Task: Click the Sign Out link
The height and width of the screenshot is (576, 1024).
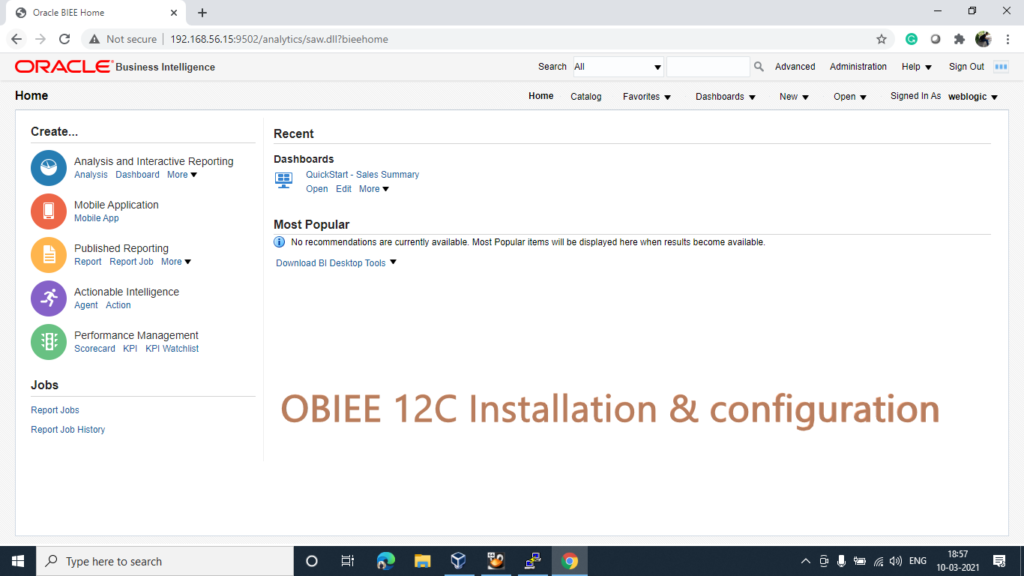Action: click(965, 66)
